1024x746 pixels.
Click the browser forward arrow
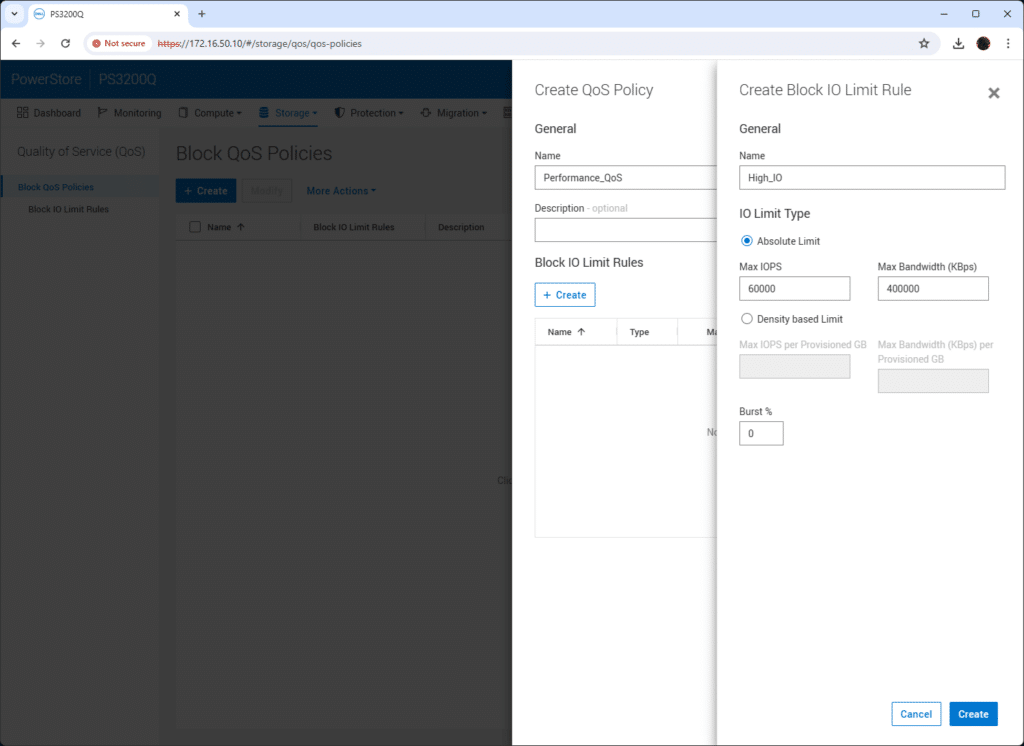[40, 43]
